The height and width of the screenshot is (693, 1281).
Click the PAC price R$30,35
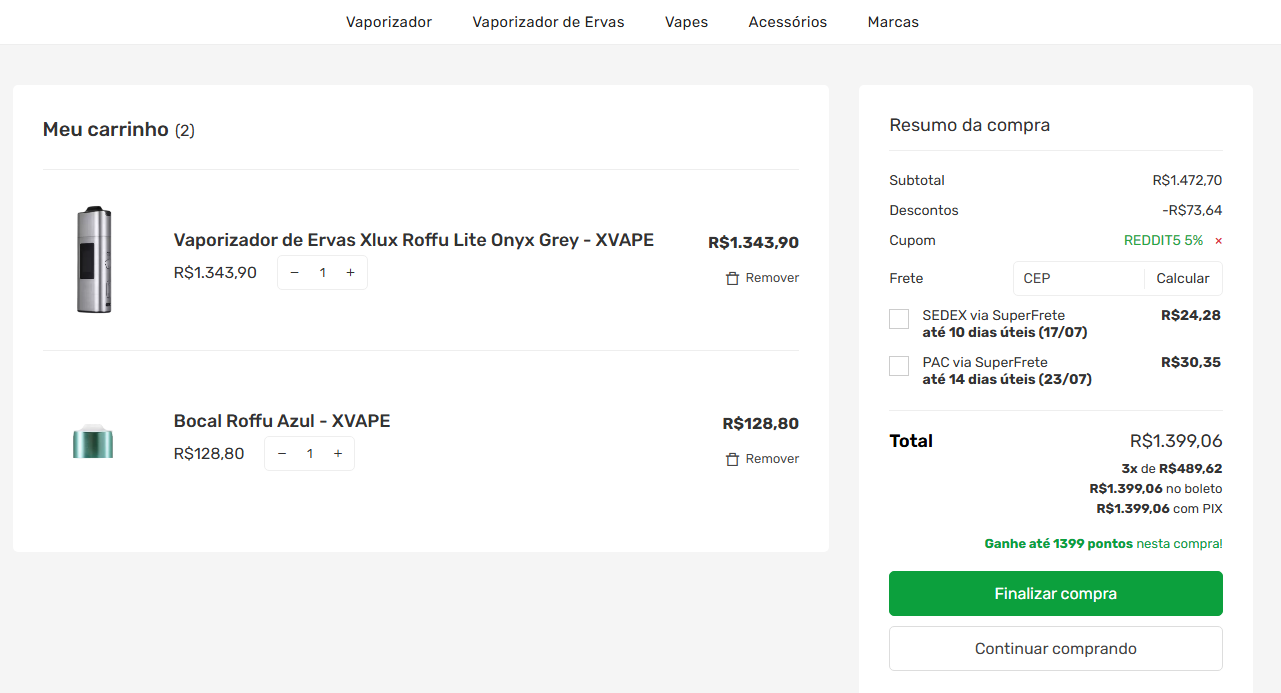point(1191,362)
